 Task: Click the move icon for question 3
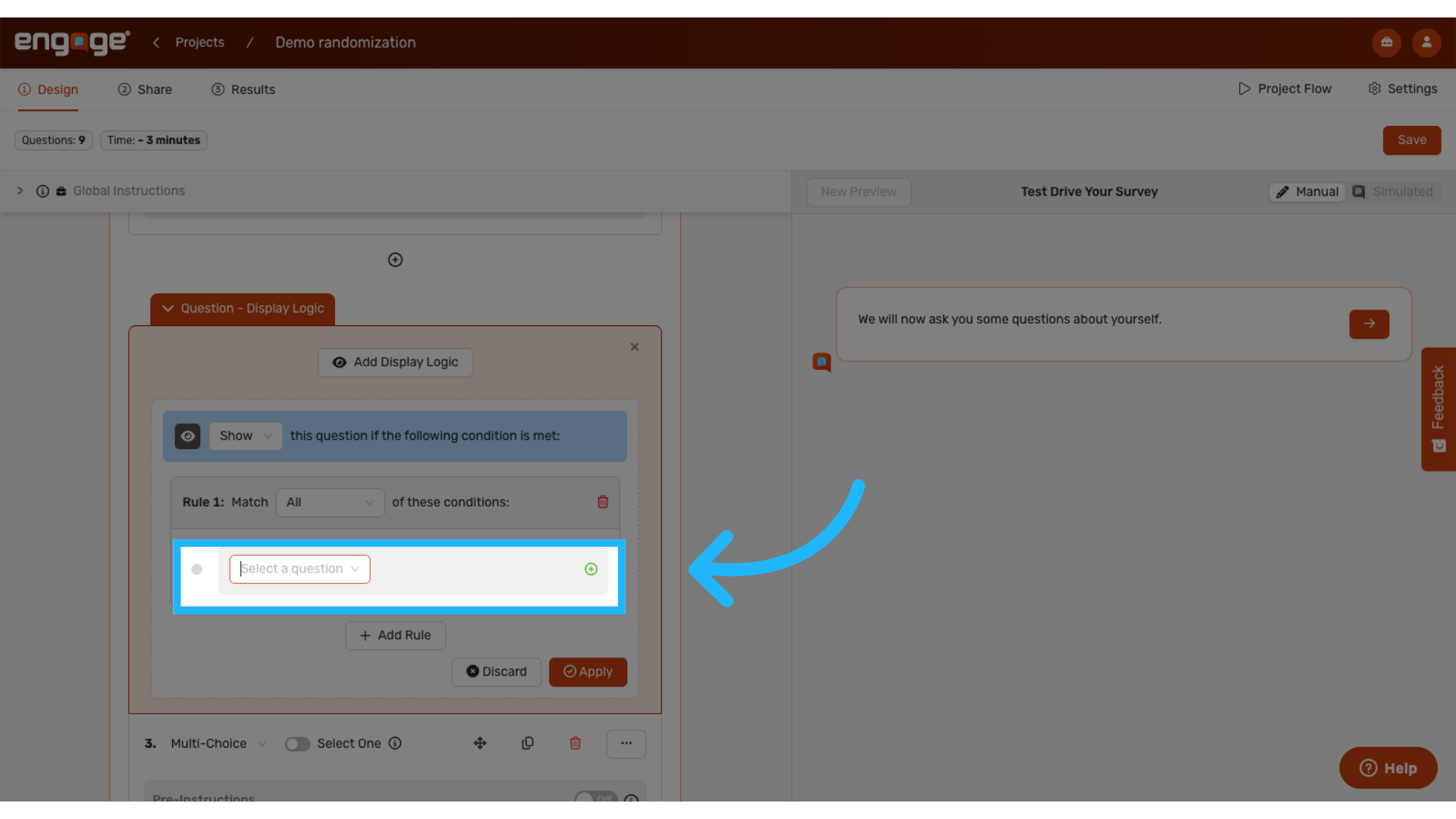[x=480, y=744]
